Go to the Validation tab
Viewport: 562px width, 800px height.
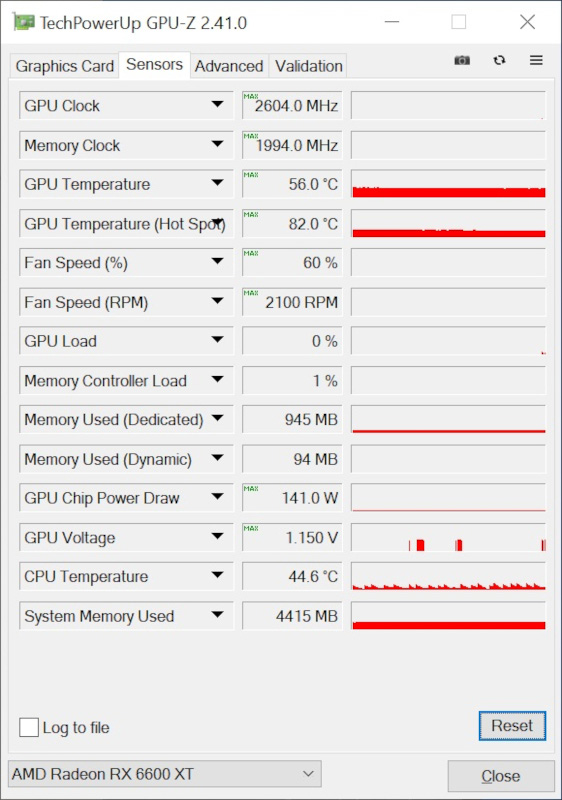pyautogui.click(x=309, y=66)
